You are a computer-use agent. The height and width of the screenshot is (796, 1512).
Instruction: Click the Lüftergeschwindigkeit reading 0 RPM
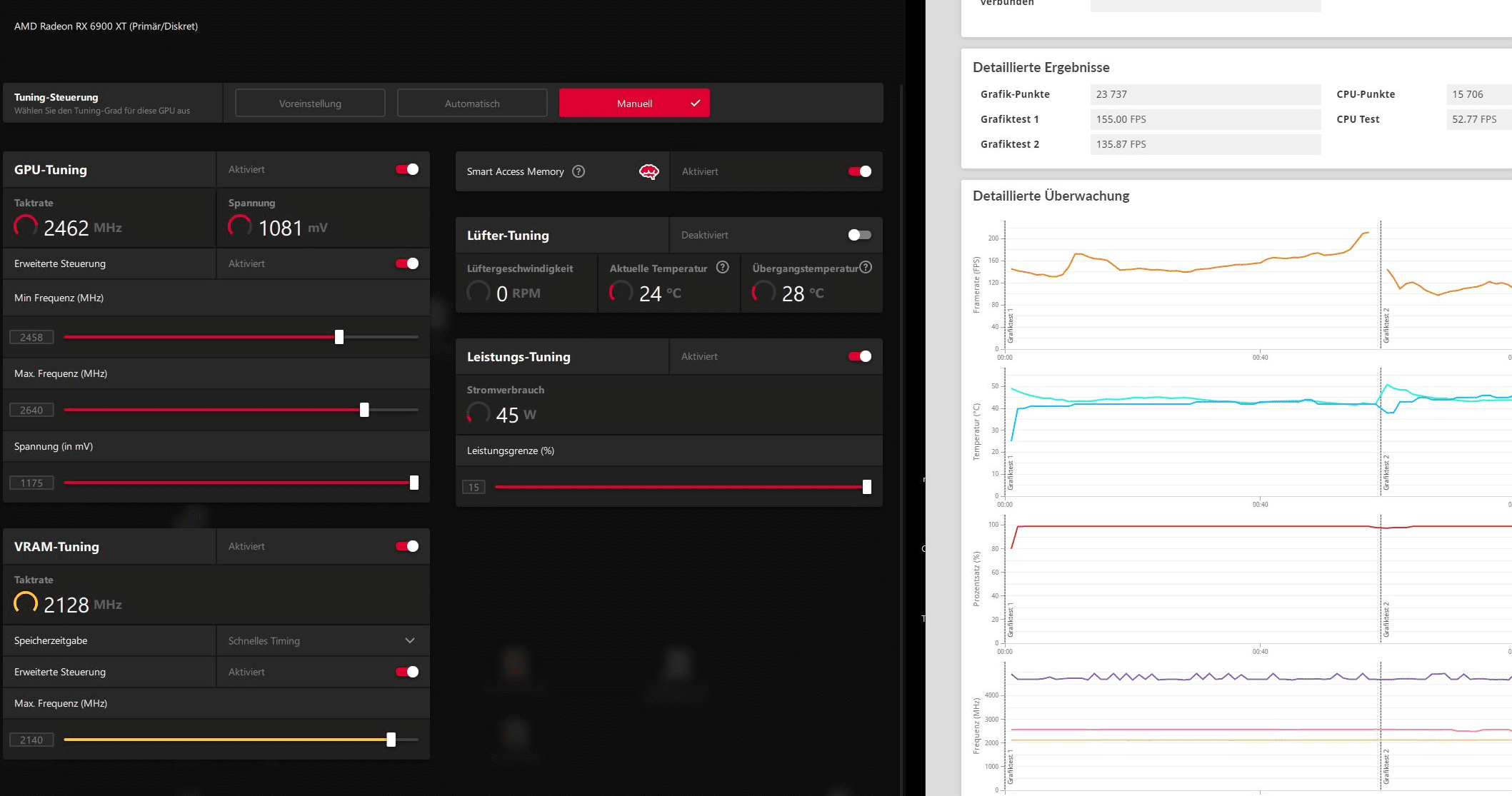(519, 293)
